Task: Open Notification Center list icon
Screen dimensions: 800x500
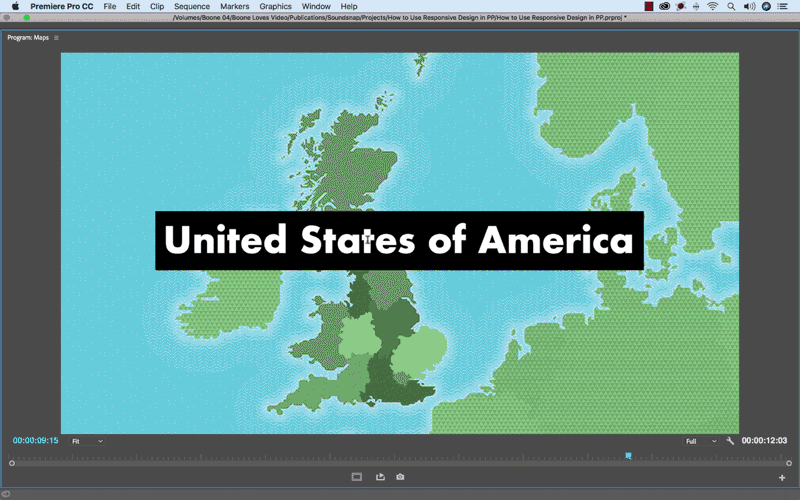Action: (x=783, y=6)
